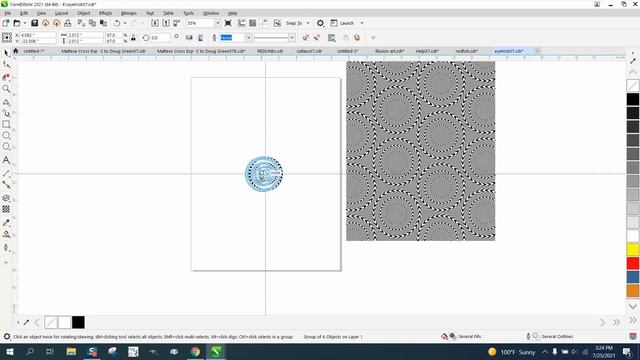The width and height of the screenshot is (640, 360).
Task: Open the outline width dropdown
Action: click(248, 38)
